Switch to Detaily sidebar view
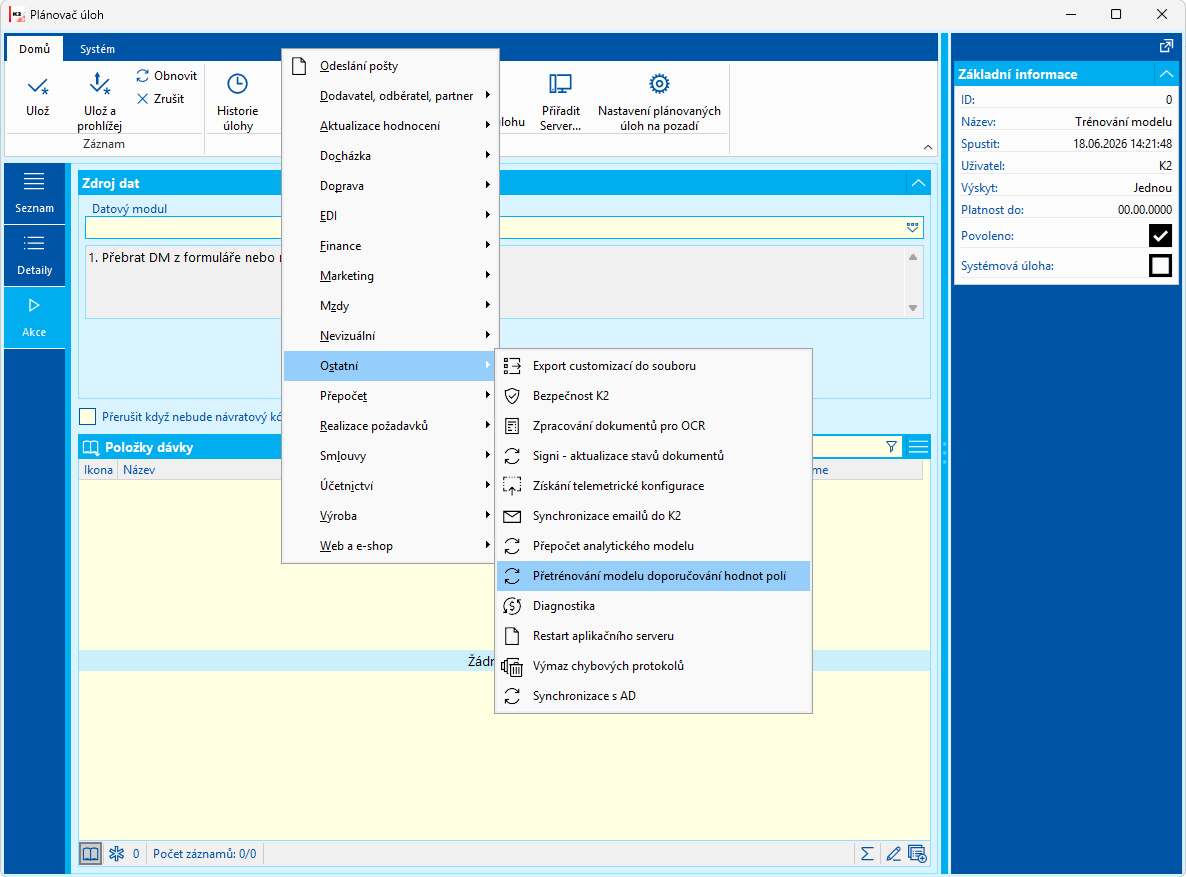Screen dimensions: 1186x877 tap(34, 255)
